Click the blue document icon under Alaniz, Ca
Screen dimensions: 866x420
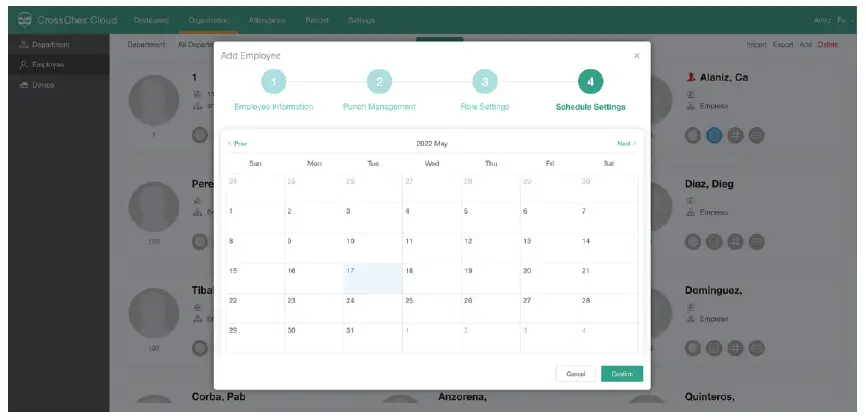(714, 135)
